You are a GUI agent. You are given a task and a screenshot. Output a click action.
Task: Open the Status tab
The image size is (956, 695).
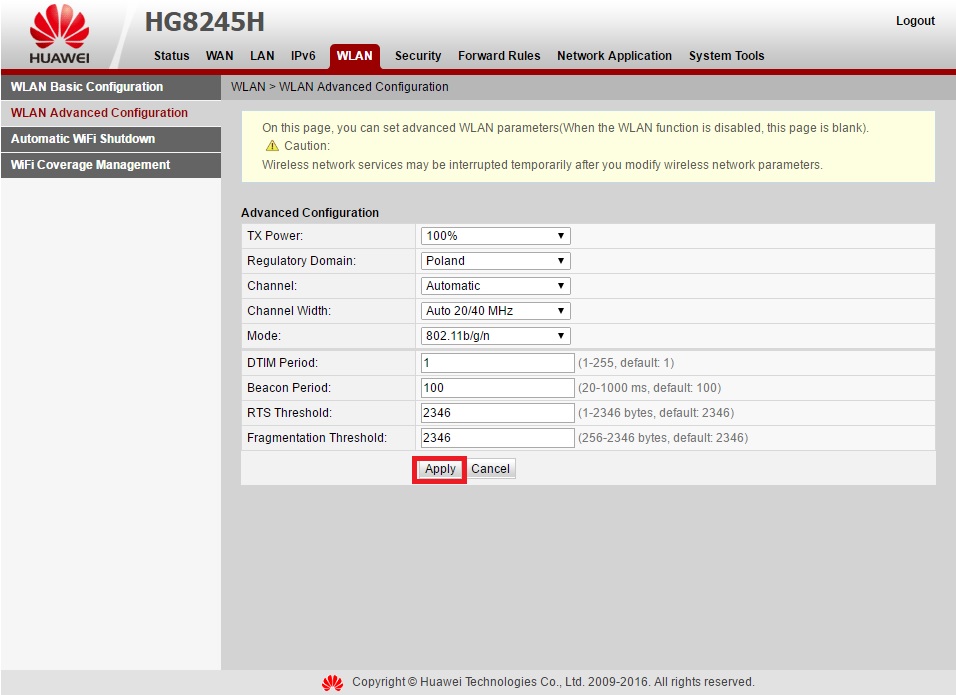[x=171, y=55]
